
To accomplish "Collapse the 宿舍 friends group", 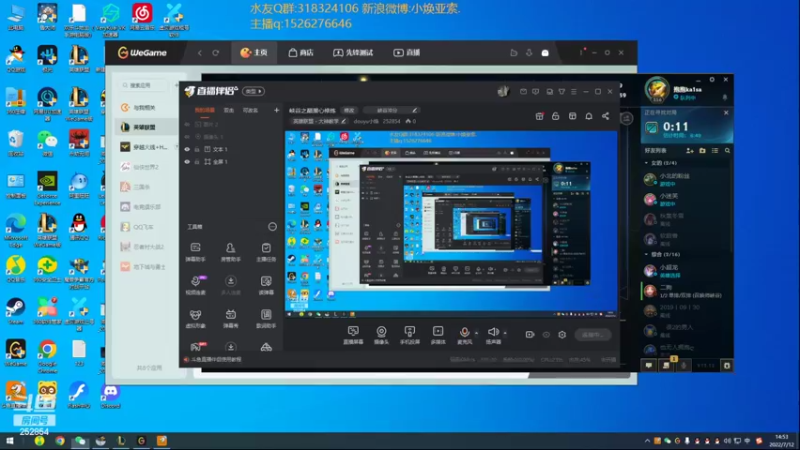I will (646, 254).
